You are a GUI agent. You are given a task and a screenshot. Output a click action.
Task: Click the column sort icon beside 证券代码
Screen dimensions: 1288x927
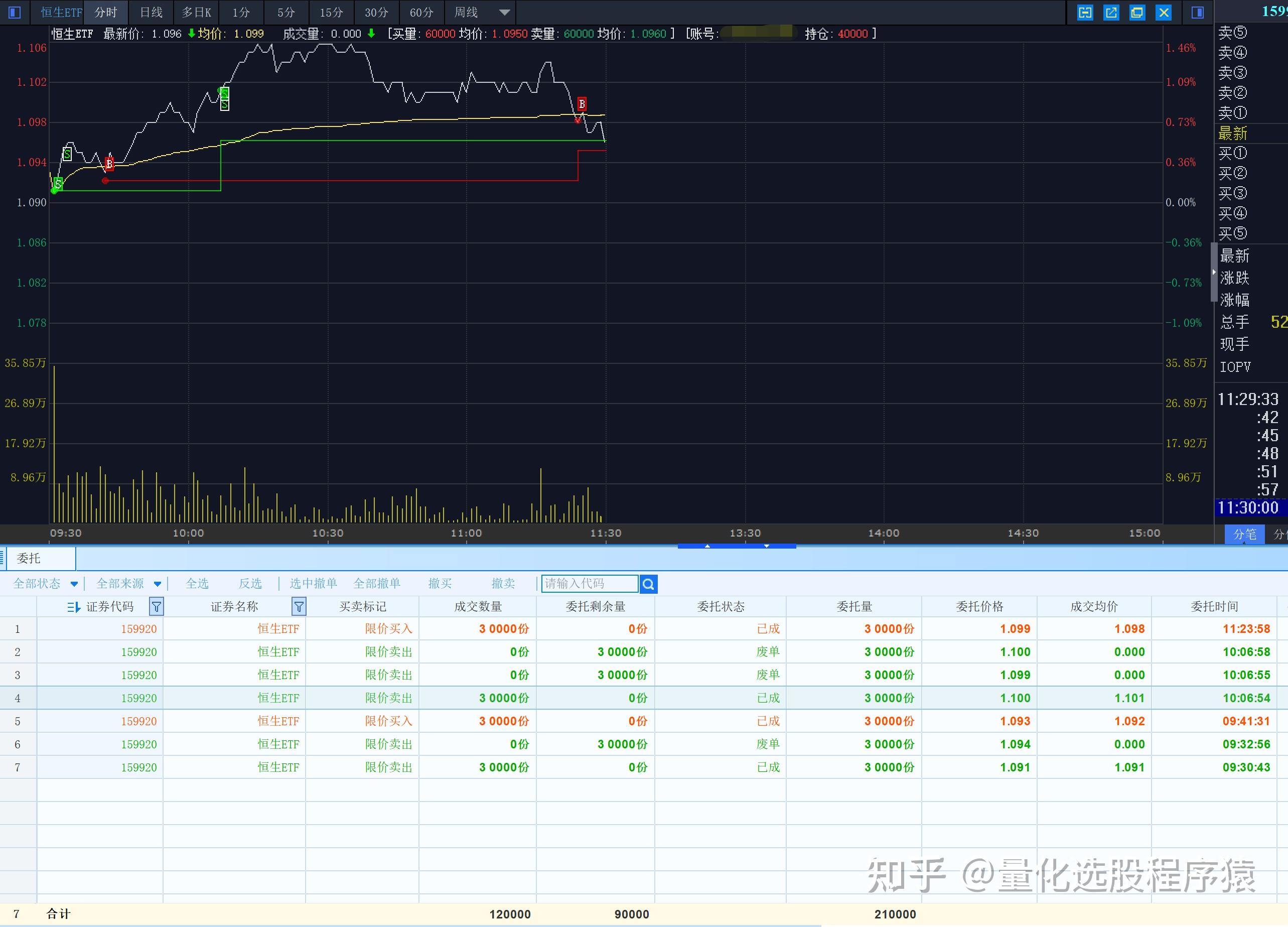point(73,607)
